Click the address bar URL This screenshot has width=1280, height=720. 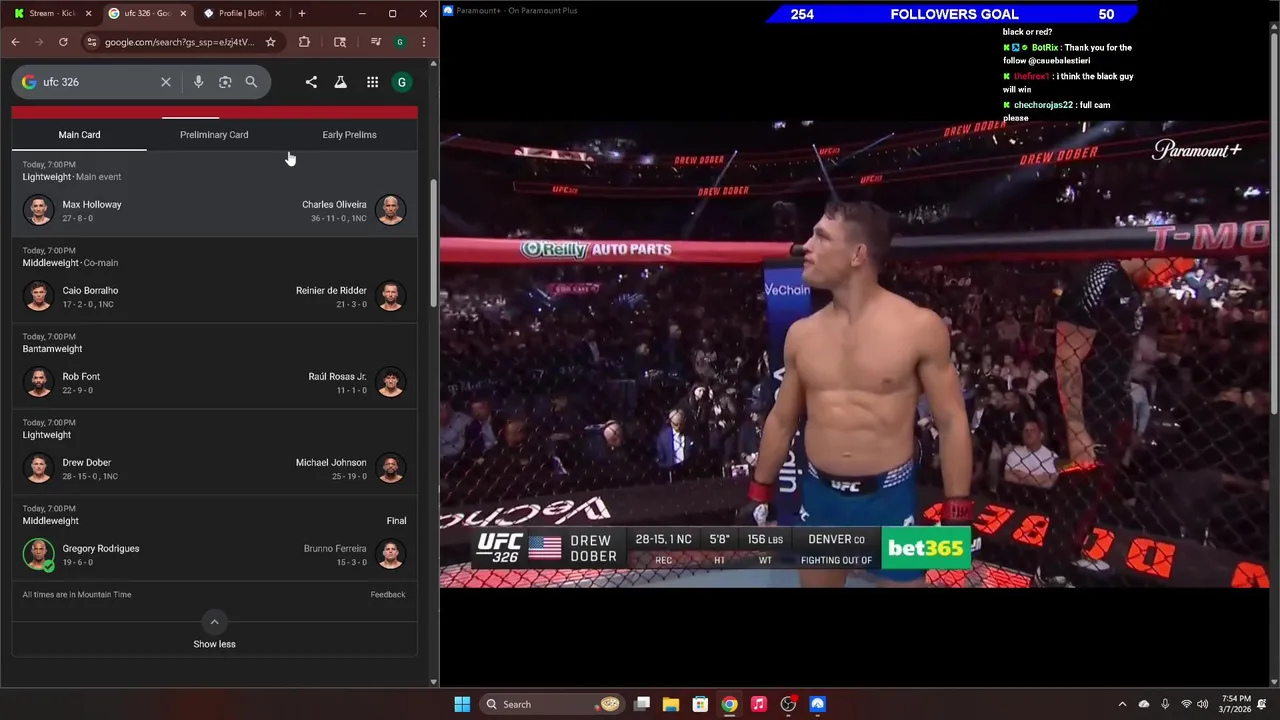(180, 42)
